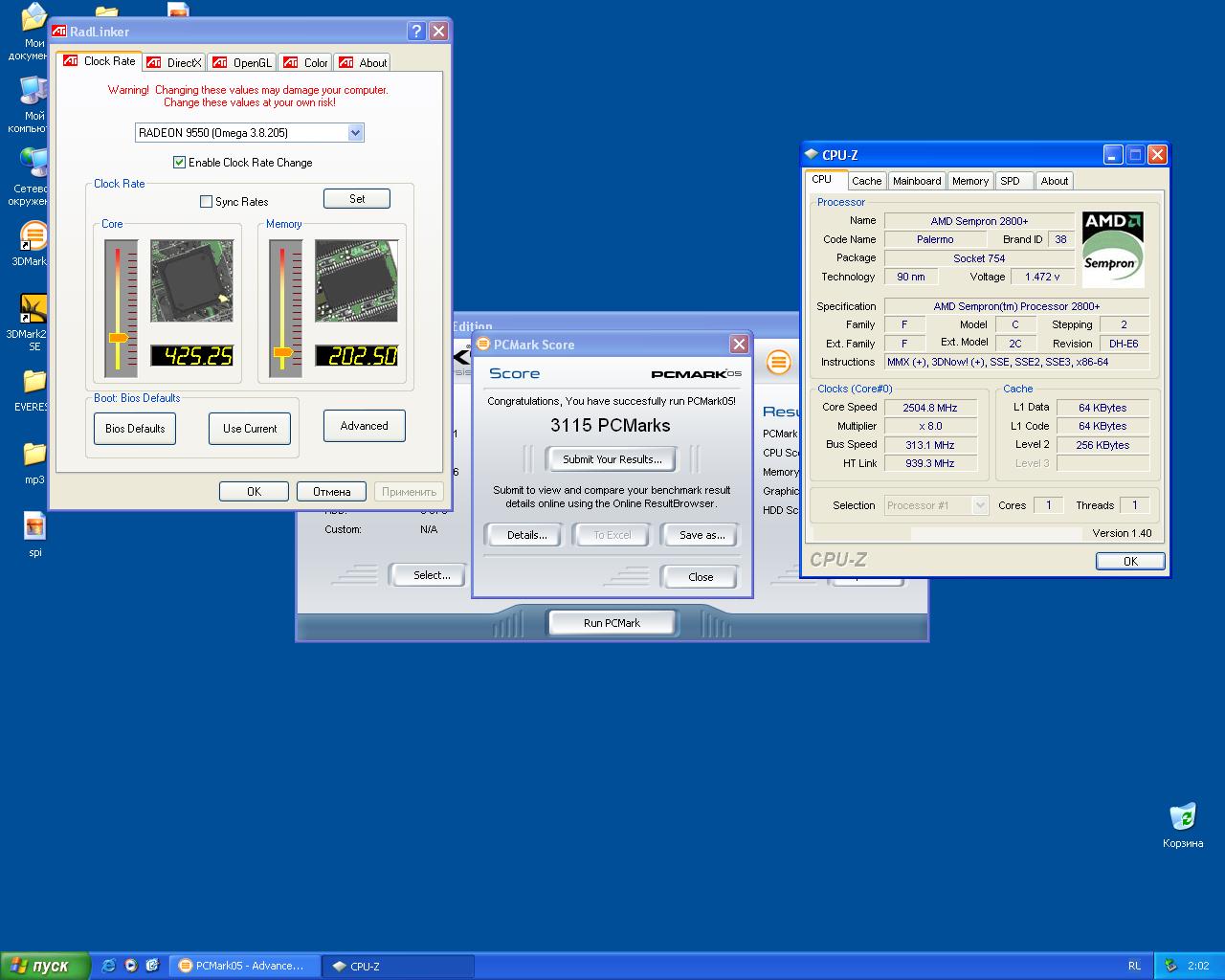Image resolution: width=1225 pixels, height=980 pixels.
Task: Switch to the Cache tab in CPU-Z
Action: 866,181
